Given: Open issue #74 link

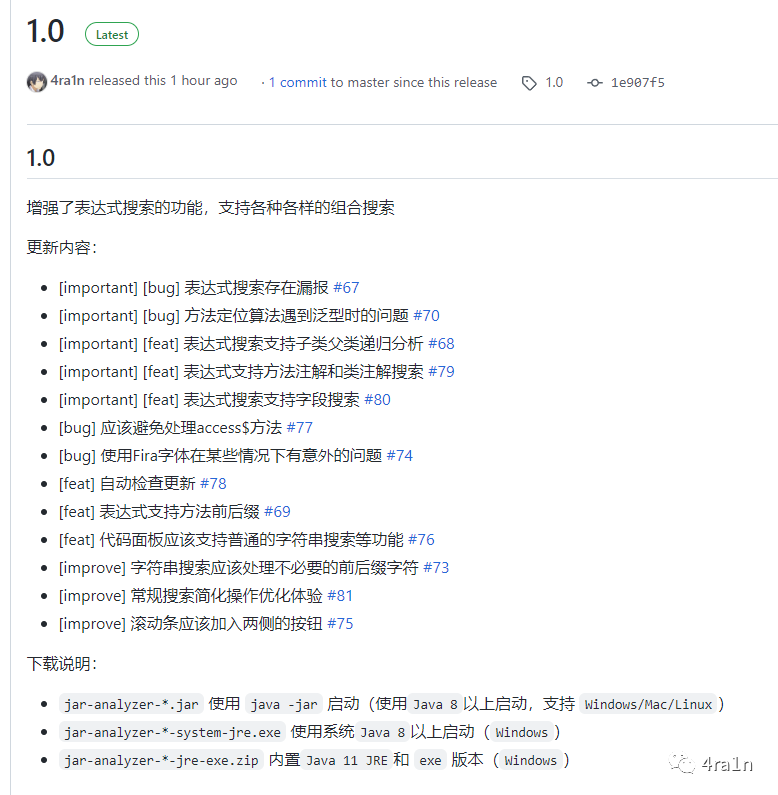Looking at the screenshot, I should pyautogui.click(x=399, y=455).
